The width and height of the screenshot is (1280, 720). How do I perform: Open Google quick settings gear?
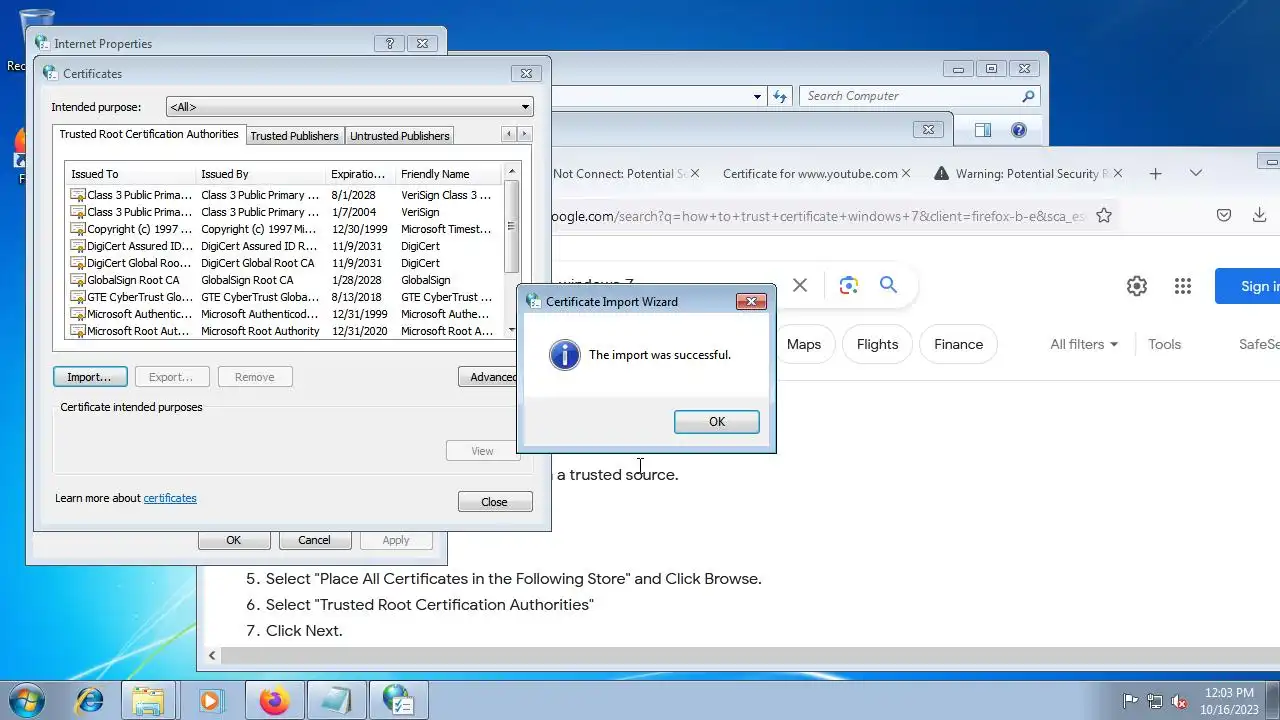(1137, 286)
